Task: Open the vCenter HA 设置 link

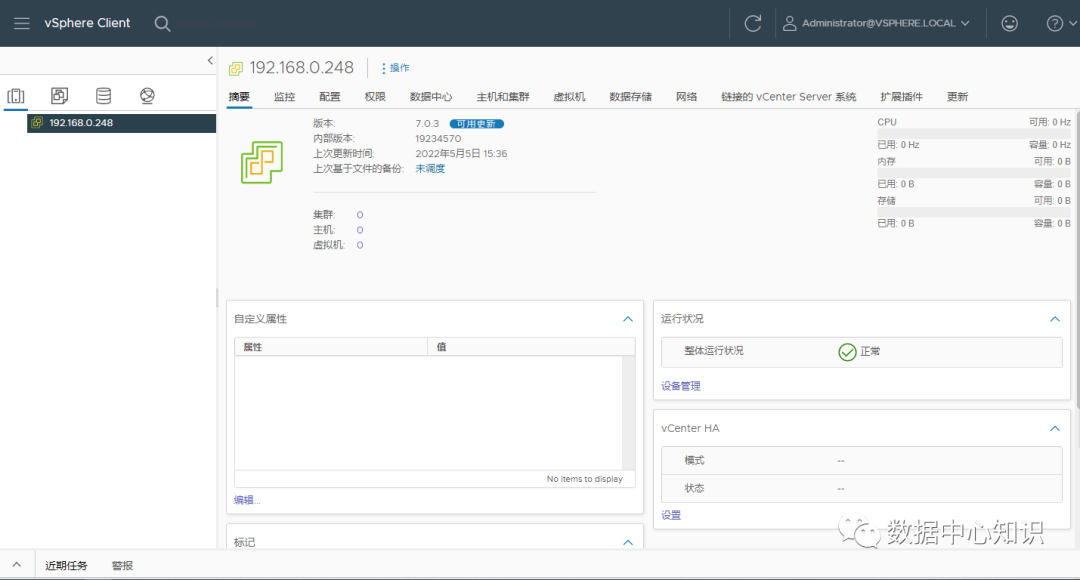Action: [x=671, y=515]
